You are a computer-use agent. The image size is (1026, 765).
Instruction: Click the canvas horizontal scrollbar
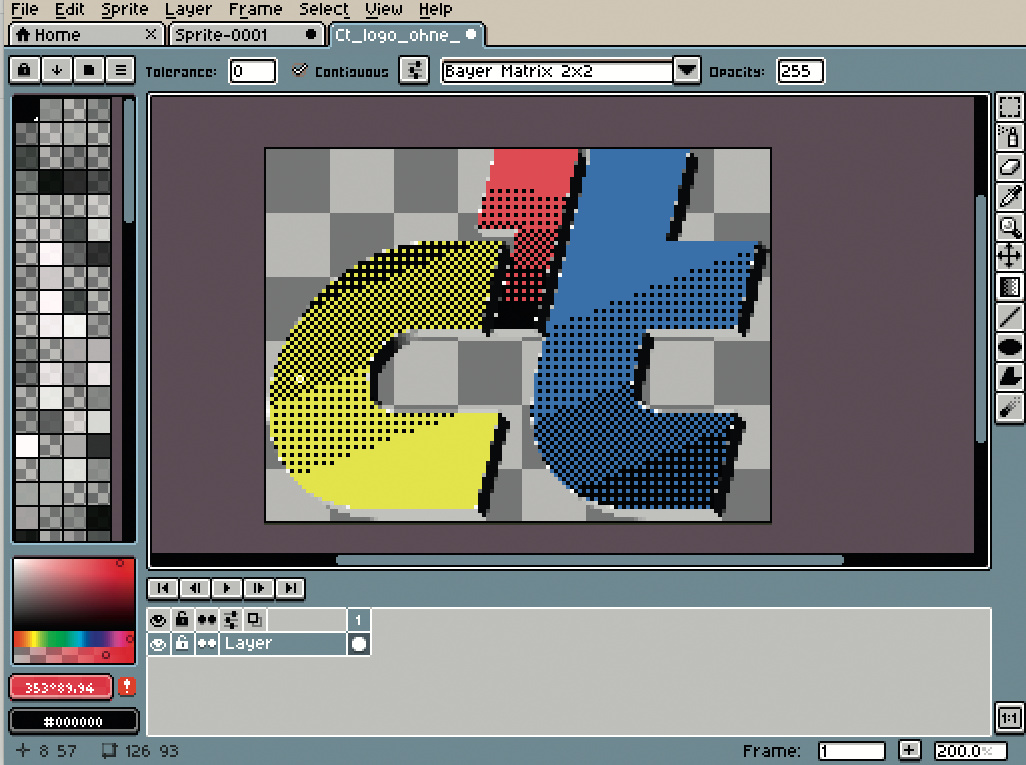[x=590, y=560]
